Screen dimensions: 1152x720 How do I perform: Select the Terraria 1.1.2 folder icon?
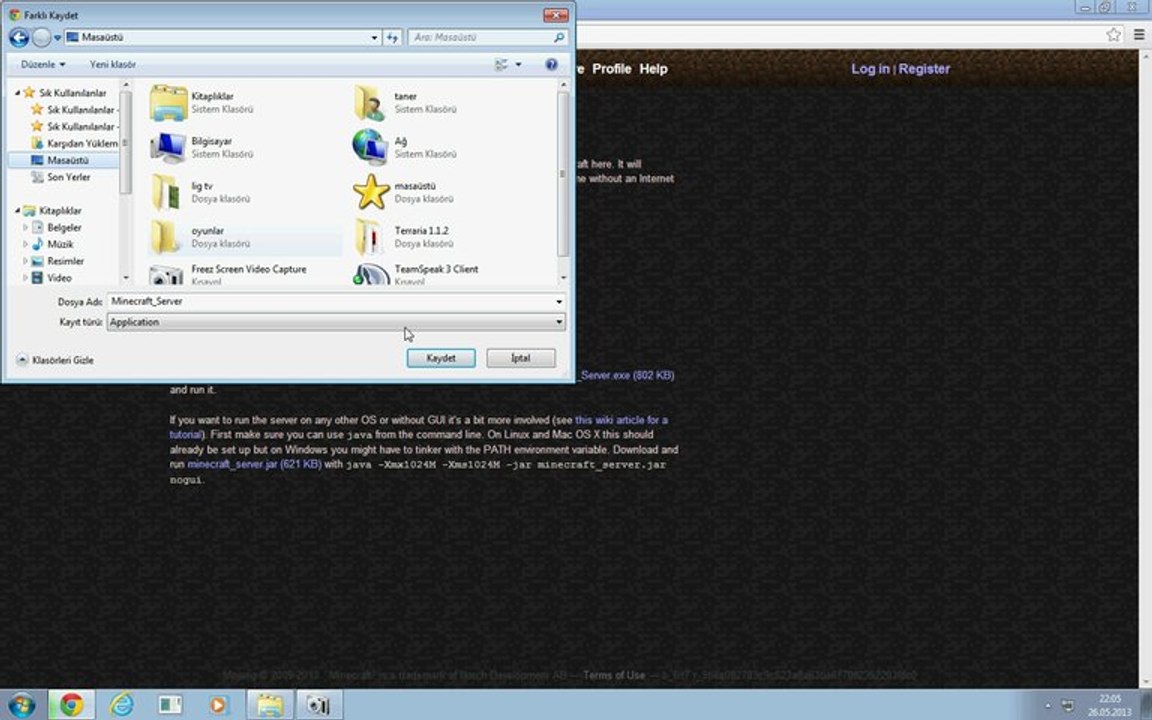click(x=368, y=237)
